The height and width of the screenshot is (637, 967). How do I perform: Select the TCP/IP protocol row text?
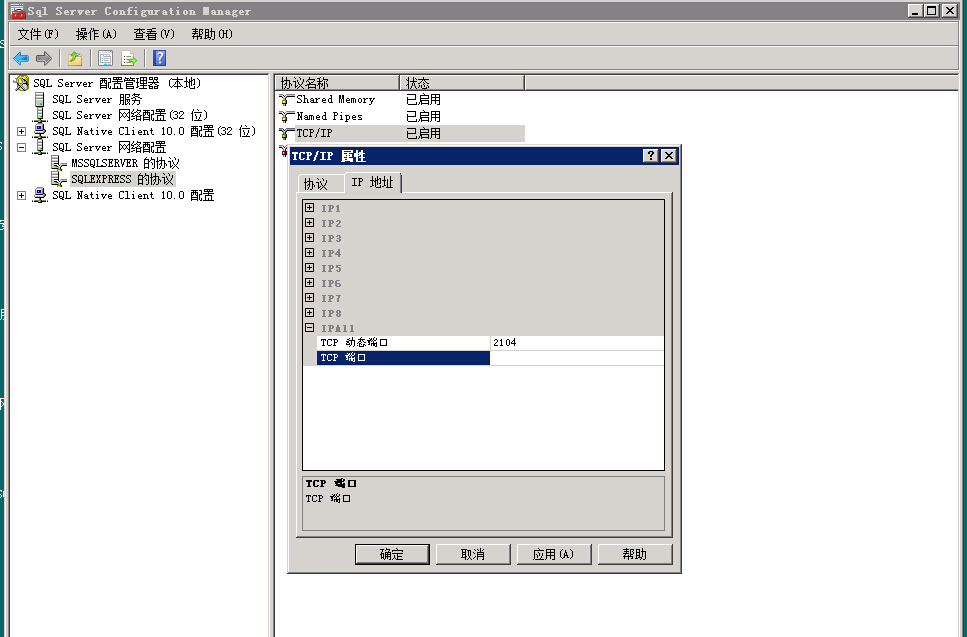(315, 133)
